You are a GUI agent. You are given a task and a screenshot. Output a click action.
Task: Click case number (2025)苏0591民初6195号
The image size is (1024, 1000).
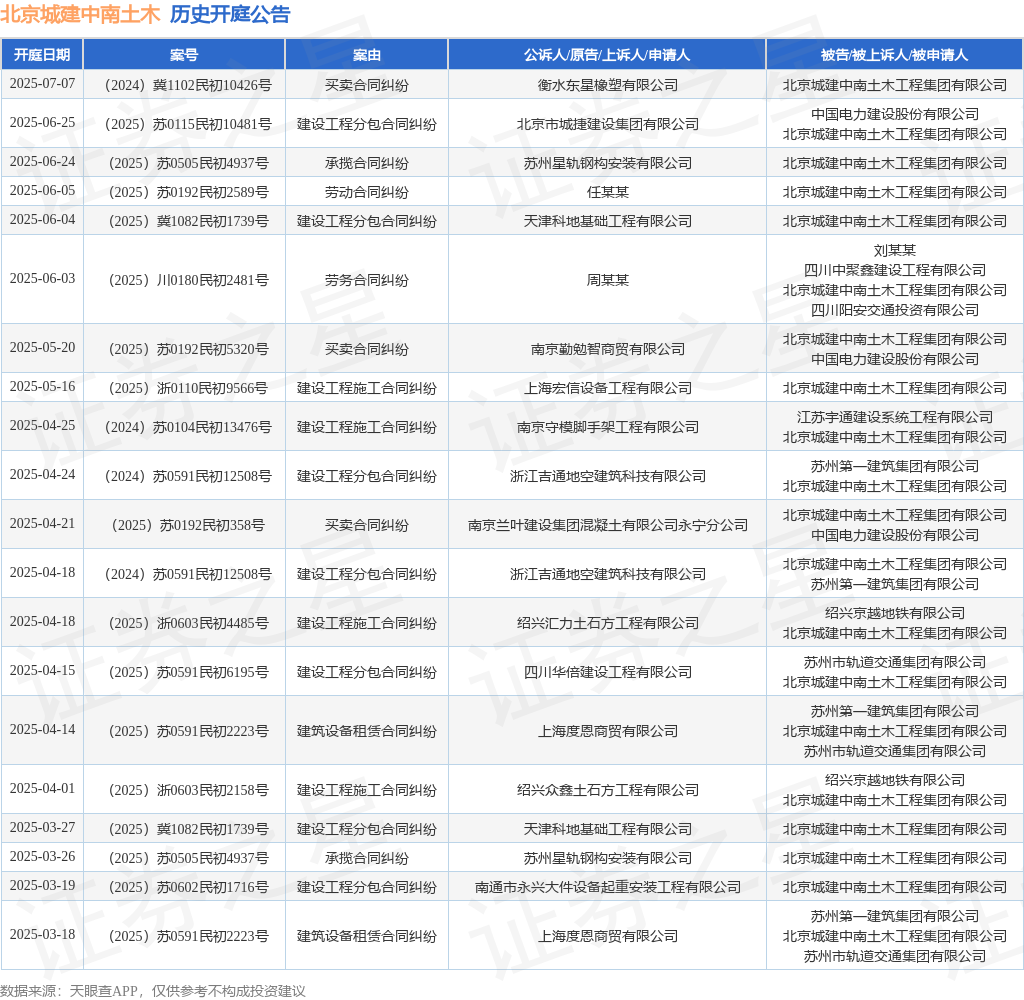(188, 672)
